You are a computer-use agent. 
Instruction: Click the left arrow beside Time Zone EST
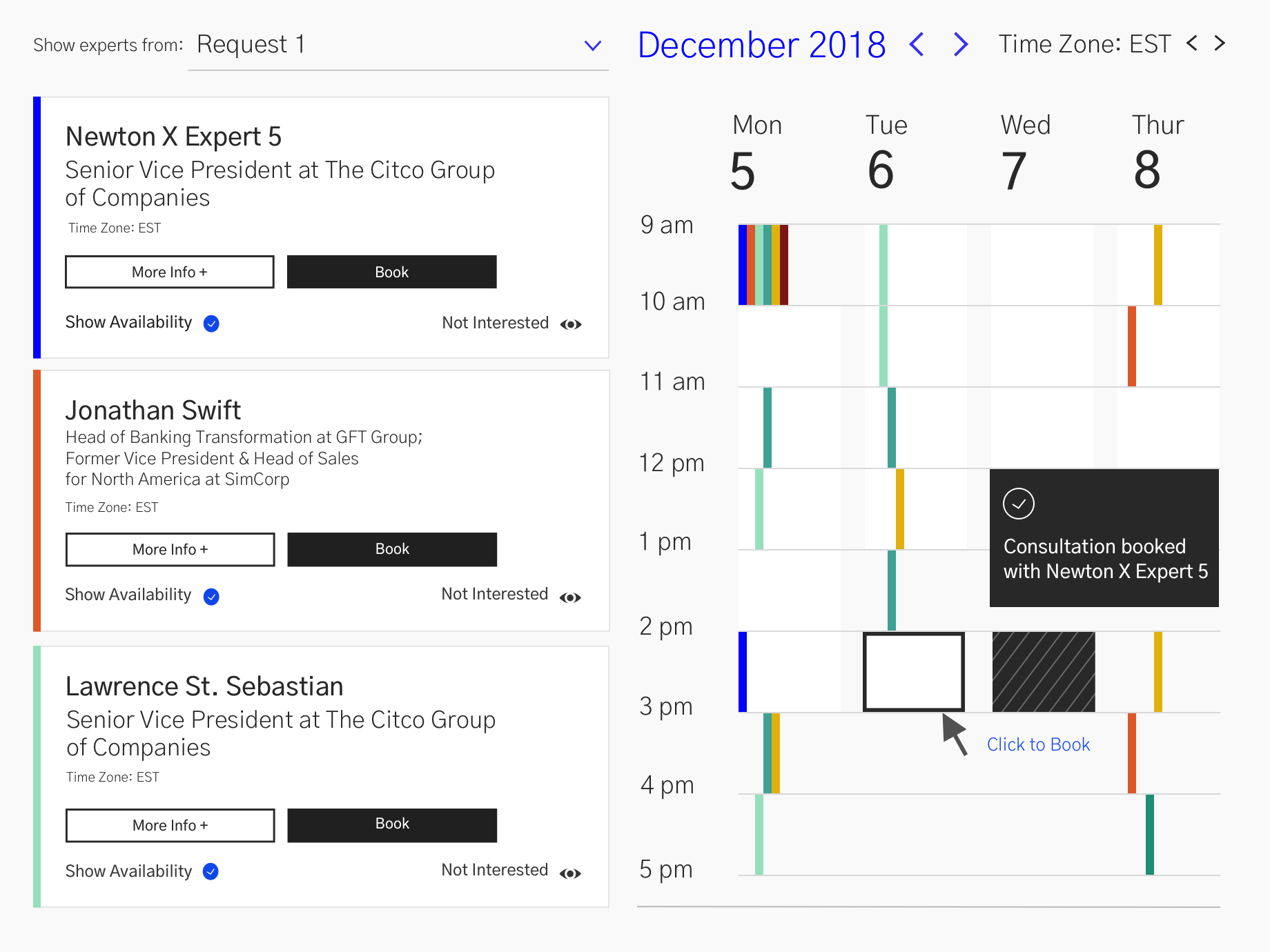point(1192,43)
